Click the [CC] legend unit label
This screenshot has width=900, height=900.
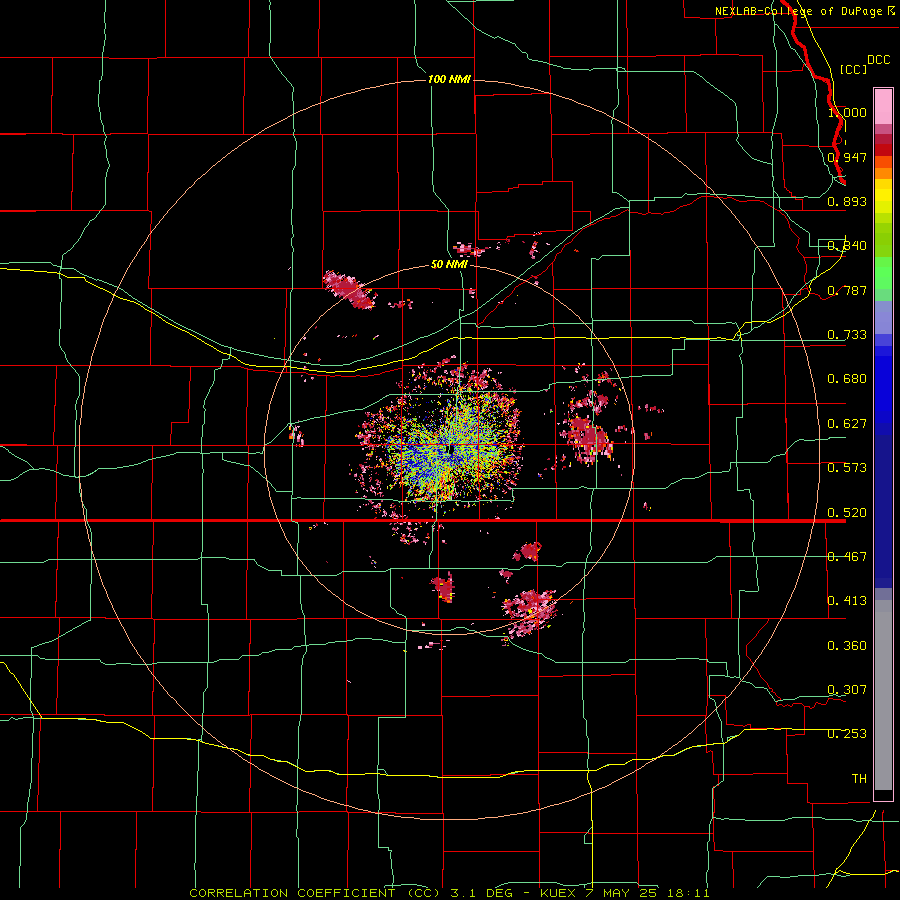point(853,69)
